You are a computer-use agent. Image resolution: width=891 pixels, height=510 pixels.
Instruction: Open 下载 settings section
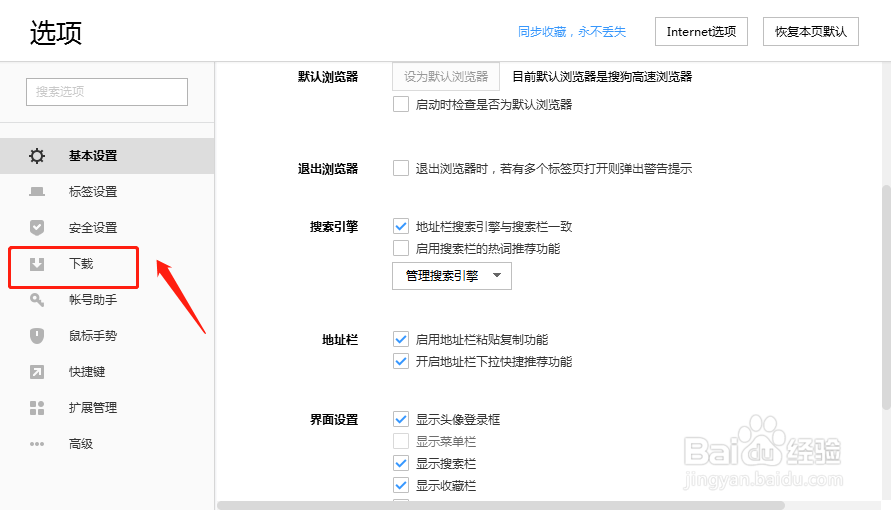[x=107, y=264]
